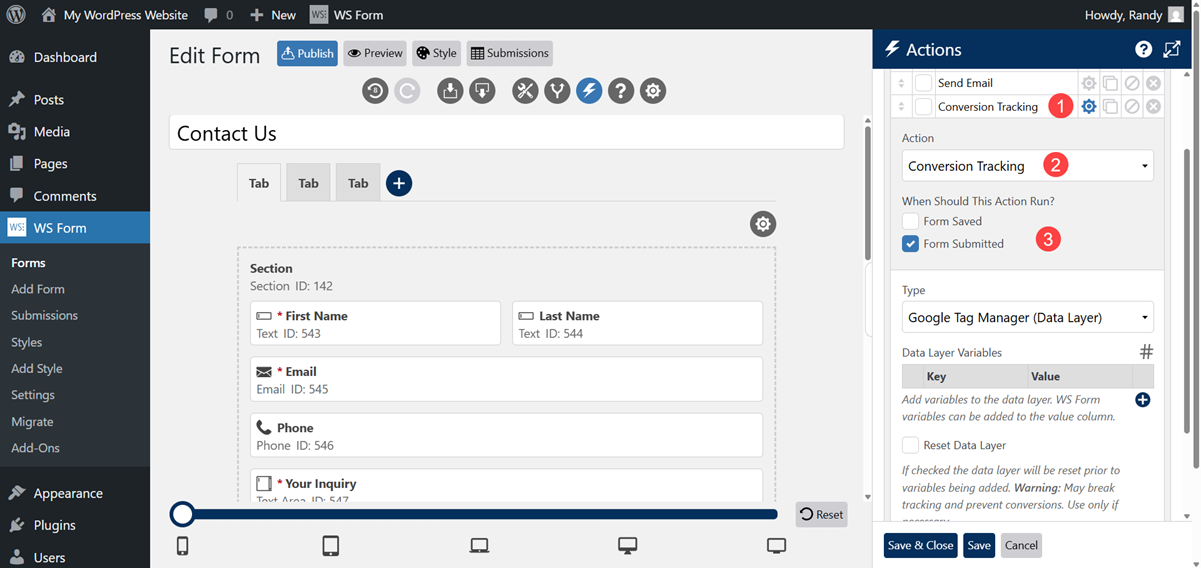This screenshot has height=568, width=1201.
Task: Tick the Reset Data Layer checkbox
Action: click(x=910, y=445)
